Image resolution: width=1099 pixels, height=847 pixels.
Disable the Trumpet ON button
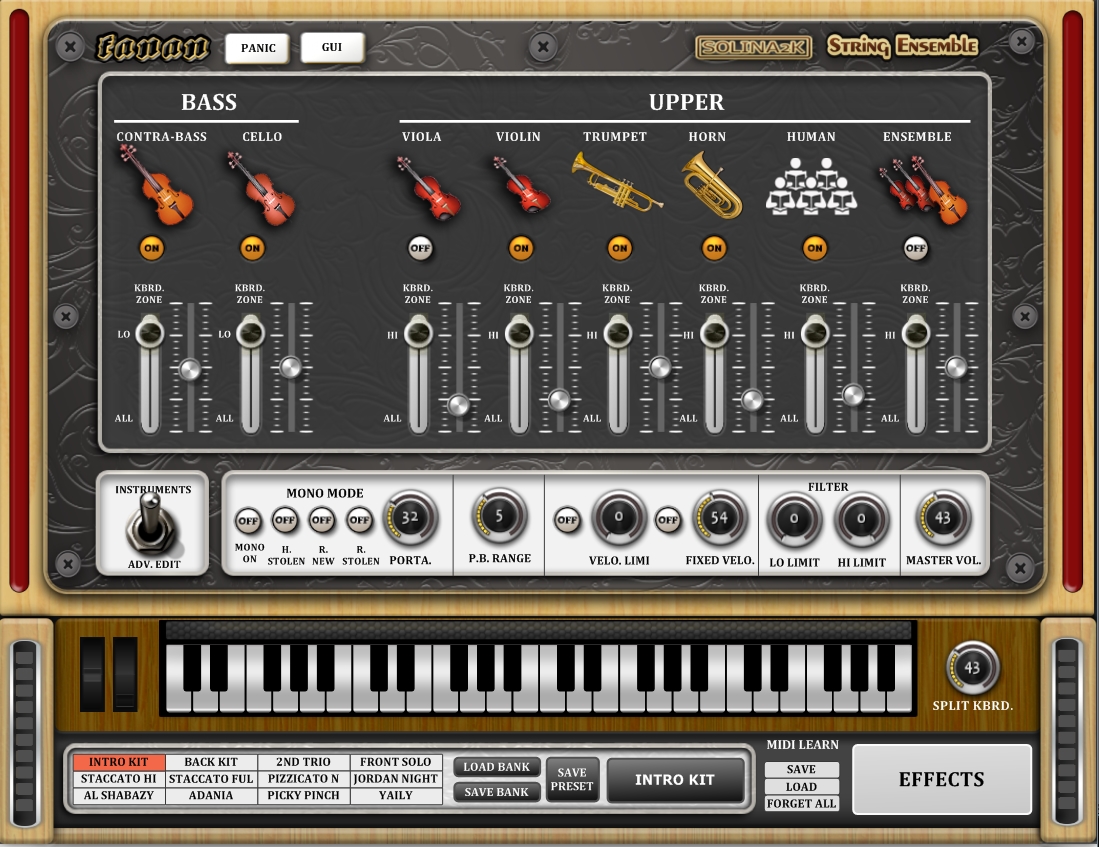(x=619, y=247)
